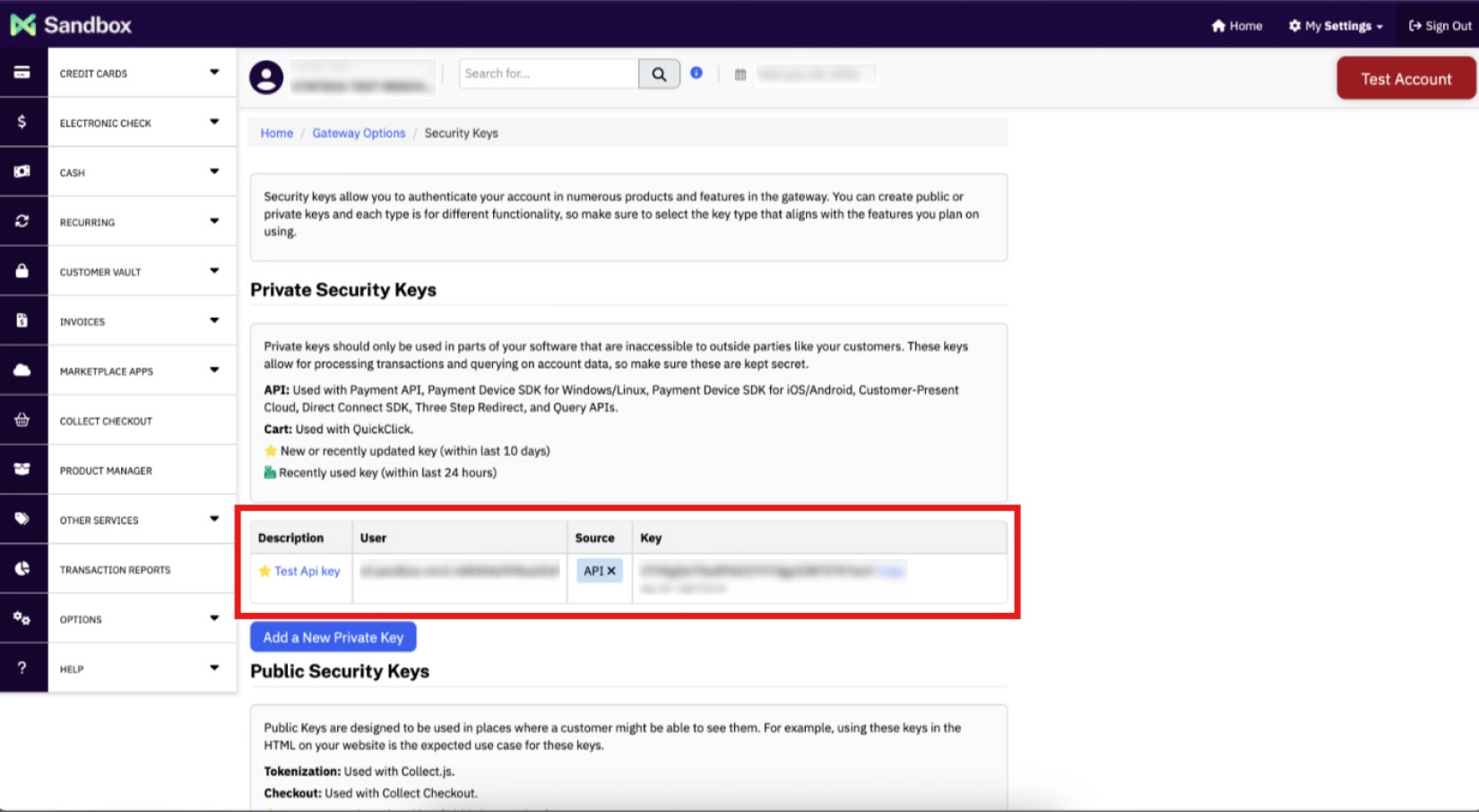Click the calendar icon in top bar
Screen dimensions: 1479x812
(740, 74)
